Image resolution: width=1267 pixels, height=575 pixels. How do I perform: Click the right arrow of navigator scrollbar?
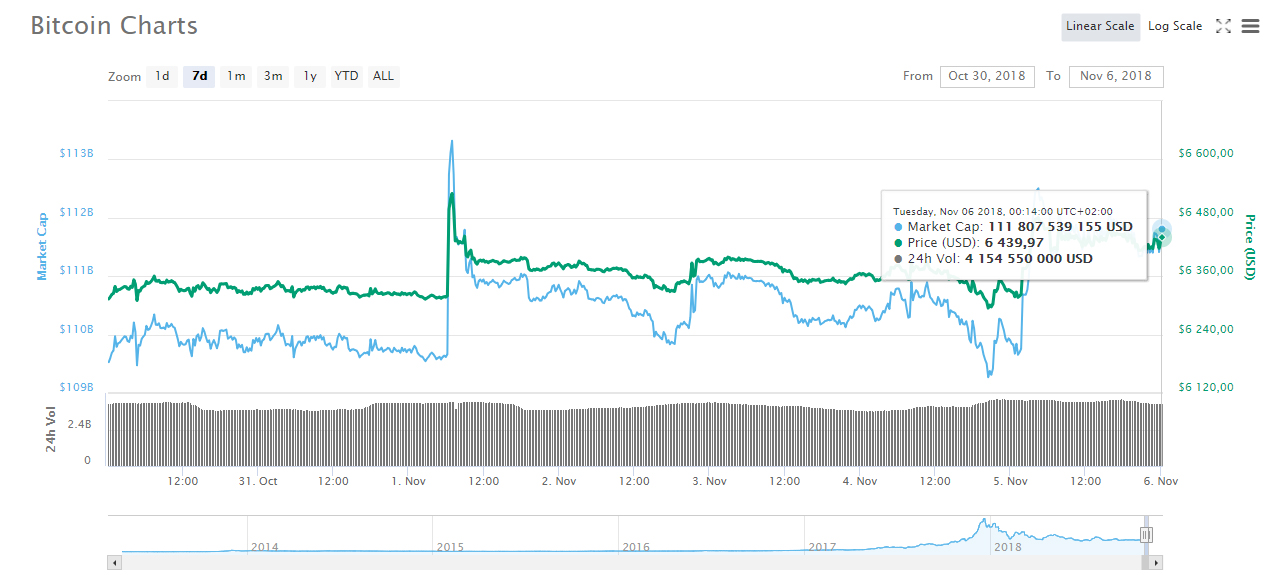coord(1157,563)
